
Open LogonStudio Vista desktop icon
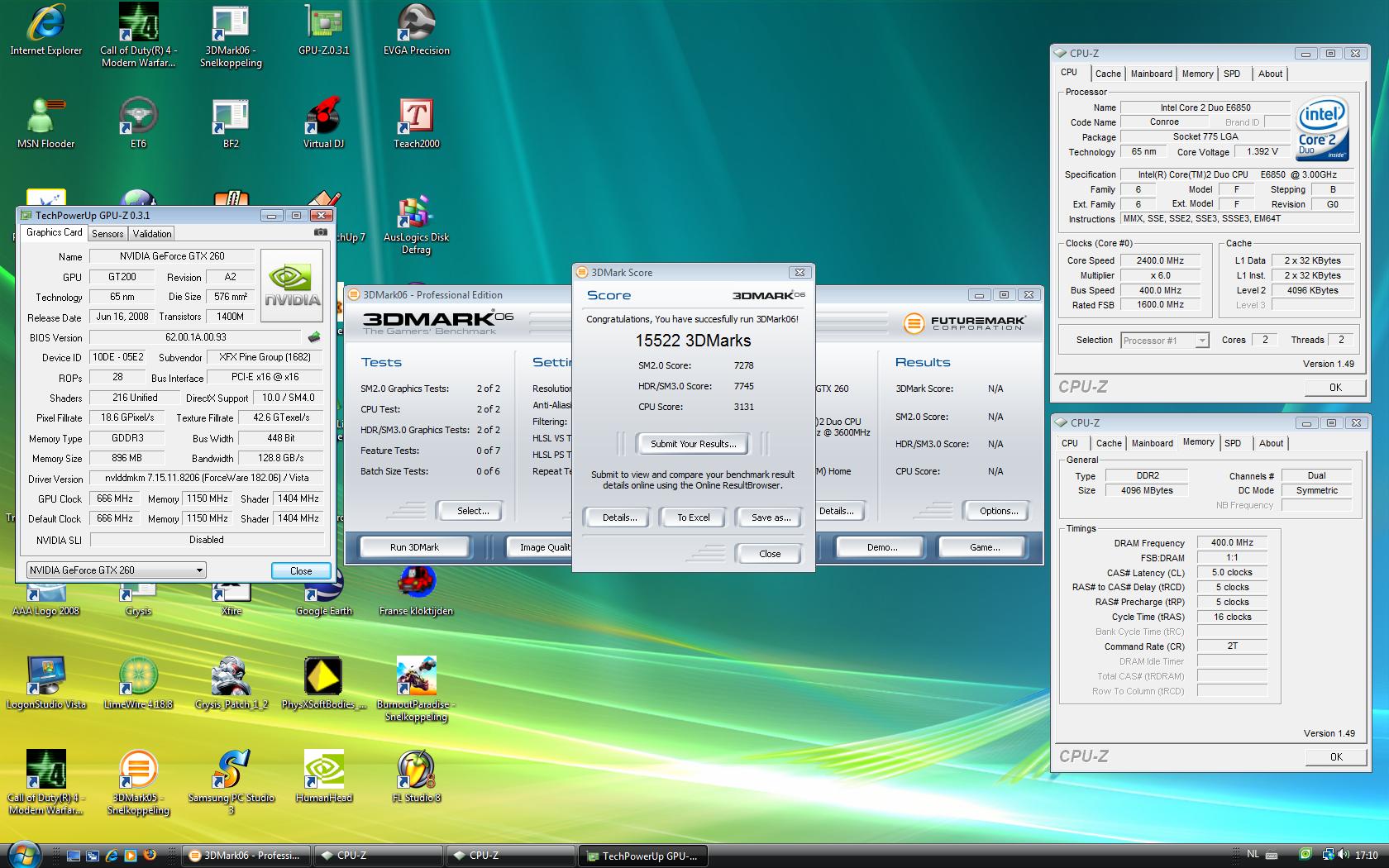pyautogui.click(x=45, y=684)
